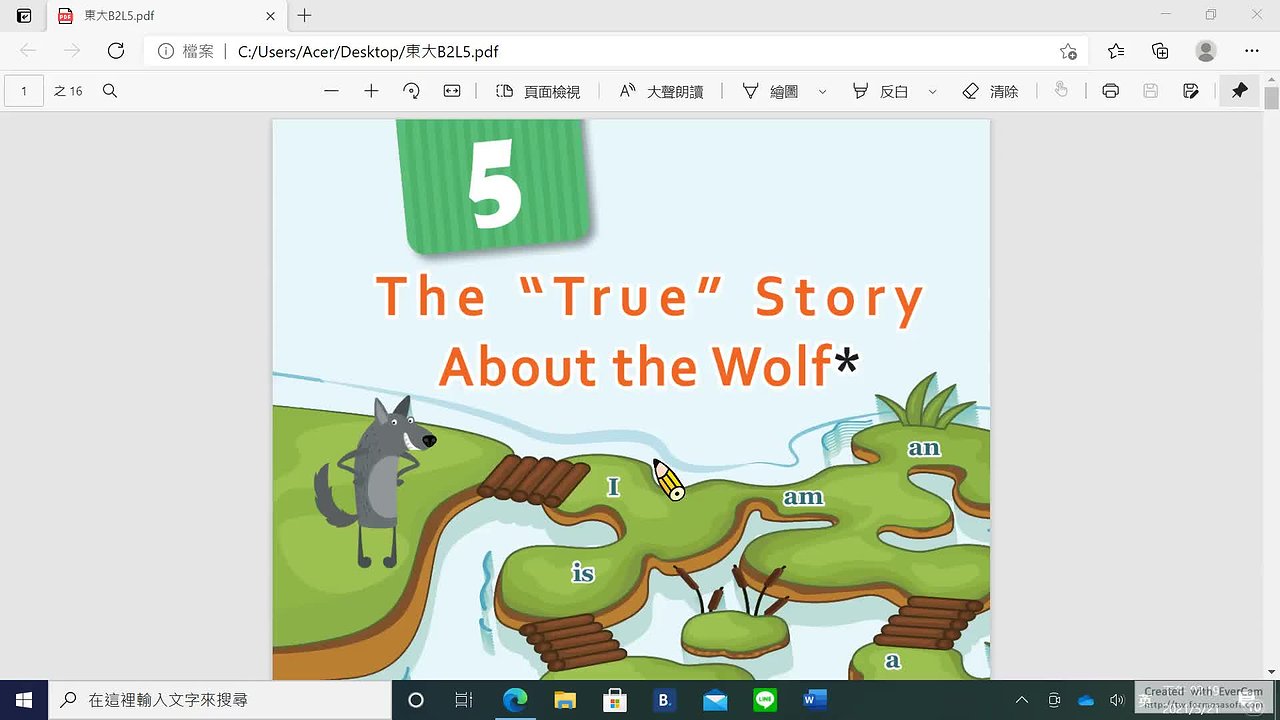Open the volume control
Viewport: 1280px width, 720px height.
[x=1117, y=700]
